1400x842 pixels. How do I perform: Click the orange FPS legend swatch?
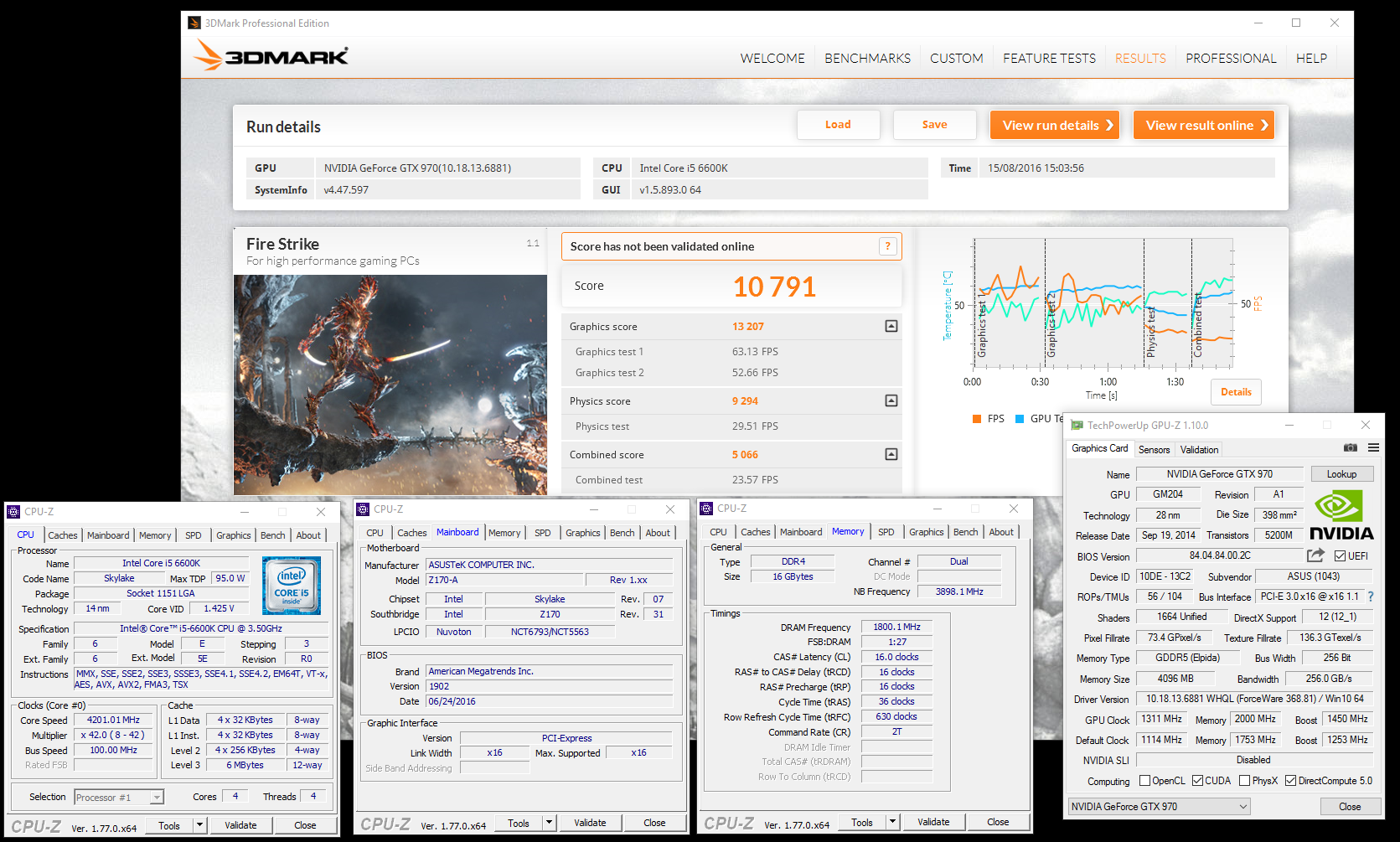(977, 419)
